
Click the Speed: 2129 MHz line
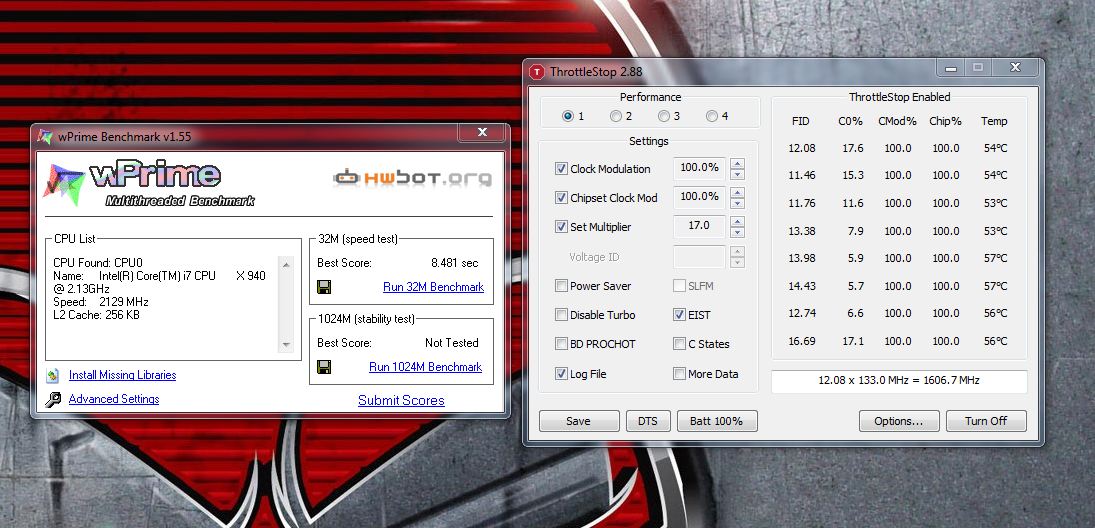pyautogui.click(x=101, y=302)
